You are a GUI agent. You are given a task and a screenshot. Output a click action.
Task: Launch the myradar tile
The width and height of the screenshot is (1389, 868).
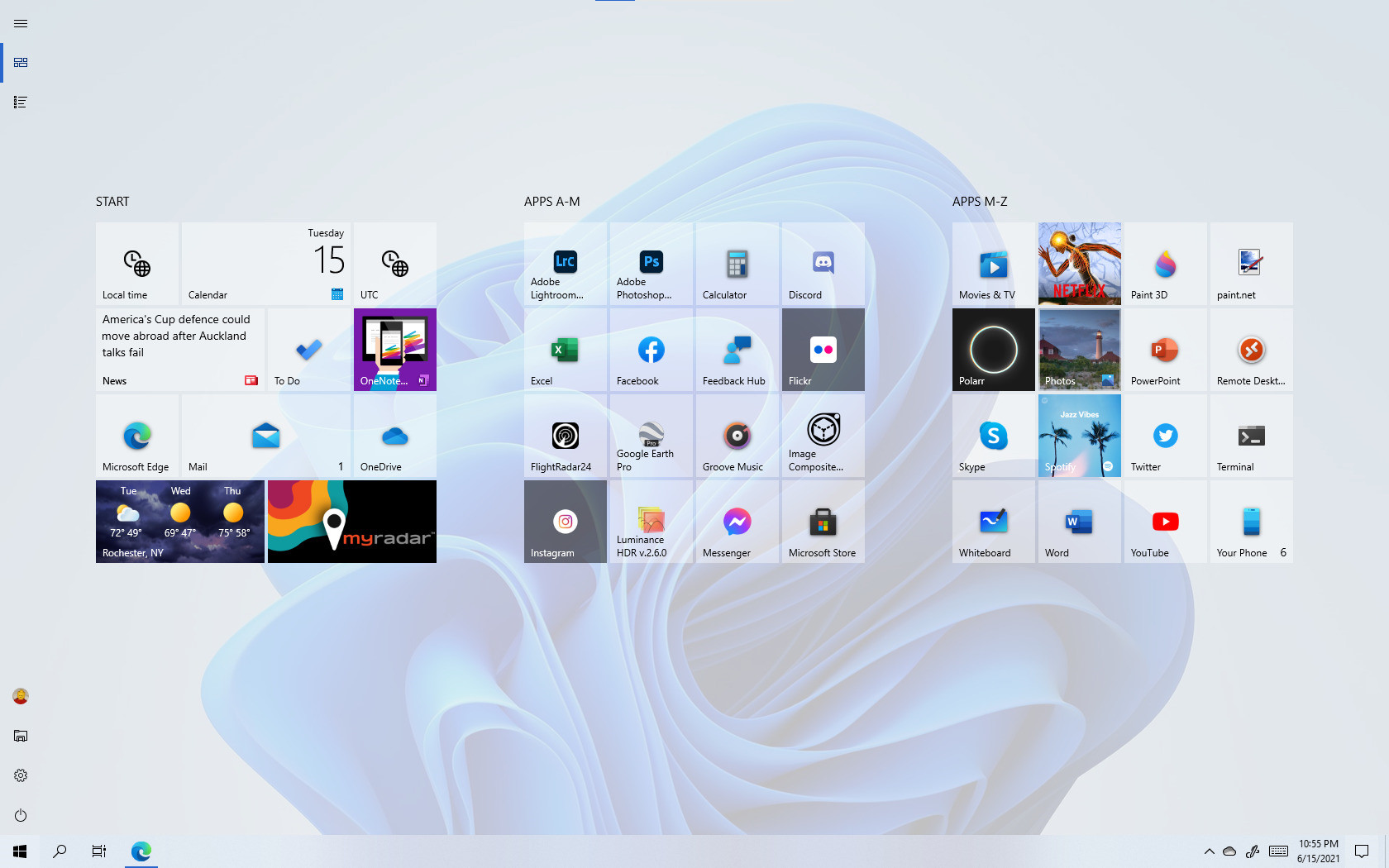352,522
